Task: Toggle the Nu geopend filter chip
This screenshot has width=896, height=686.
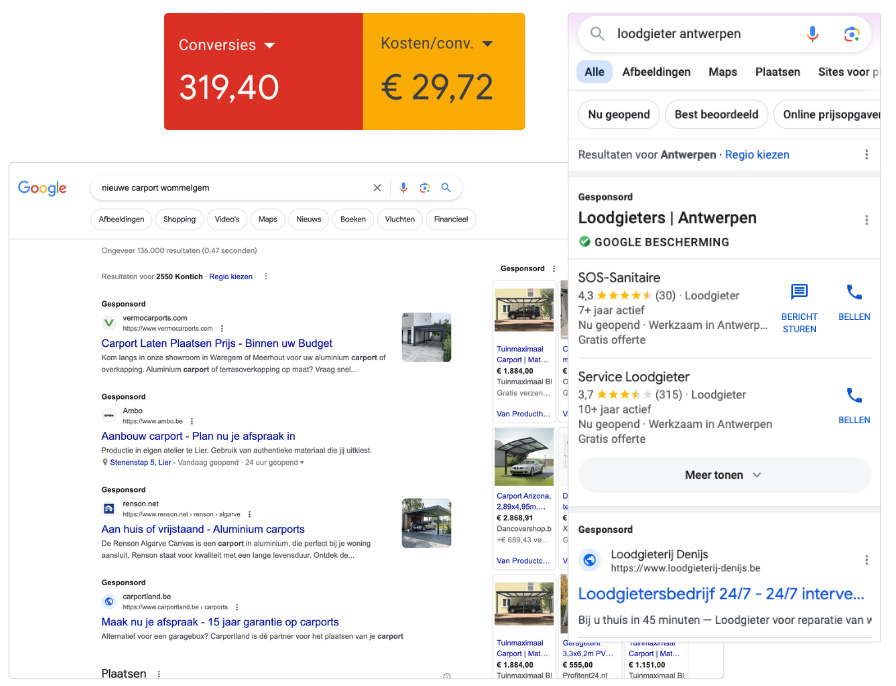Action: tap(619, 114)
